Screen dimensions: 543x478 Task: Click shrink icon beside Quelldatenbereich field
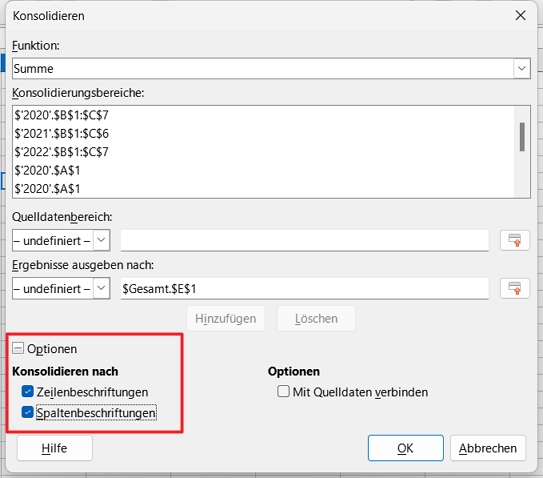pyautogui.click(x=515, y=240)
